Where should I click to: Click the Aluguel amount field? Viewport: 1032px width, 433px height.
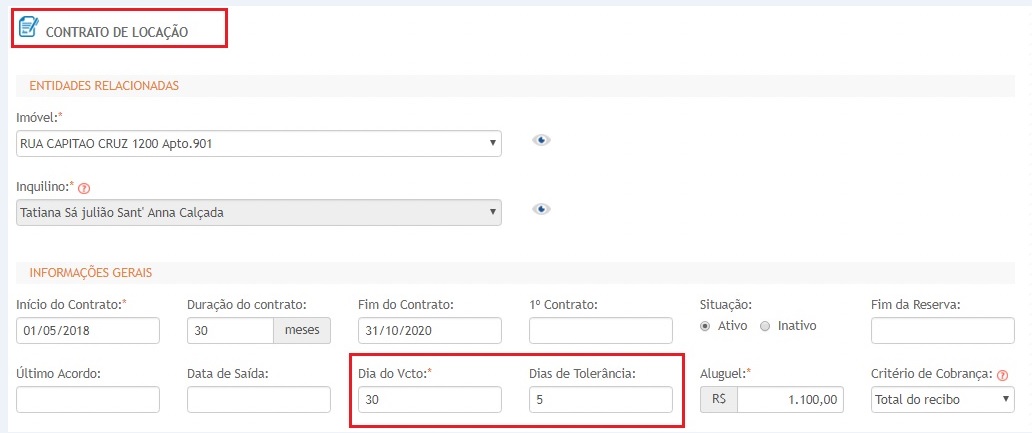(790, 400)
